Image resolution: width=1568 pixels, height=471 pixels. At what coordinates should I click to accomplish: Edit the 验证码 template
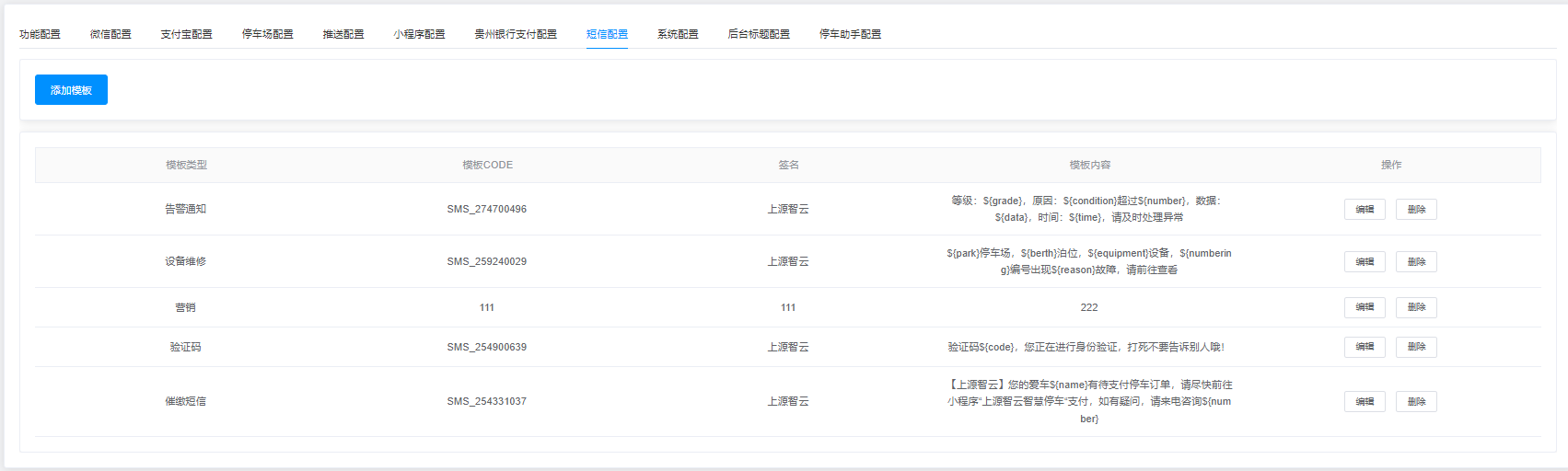[1365, 347]
